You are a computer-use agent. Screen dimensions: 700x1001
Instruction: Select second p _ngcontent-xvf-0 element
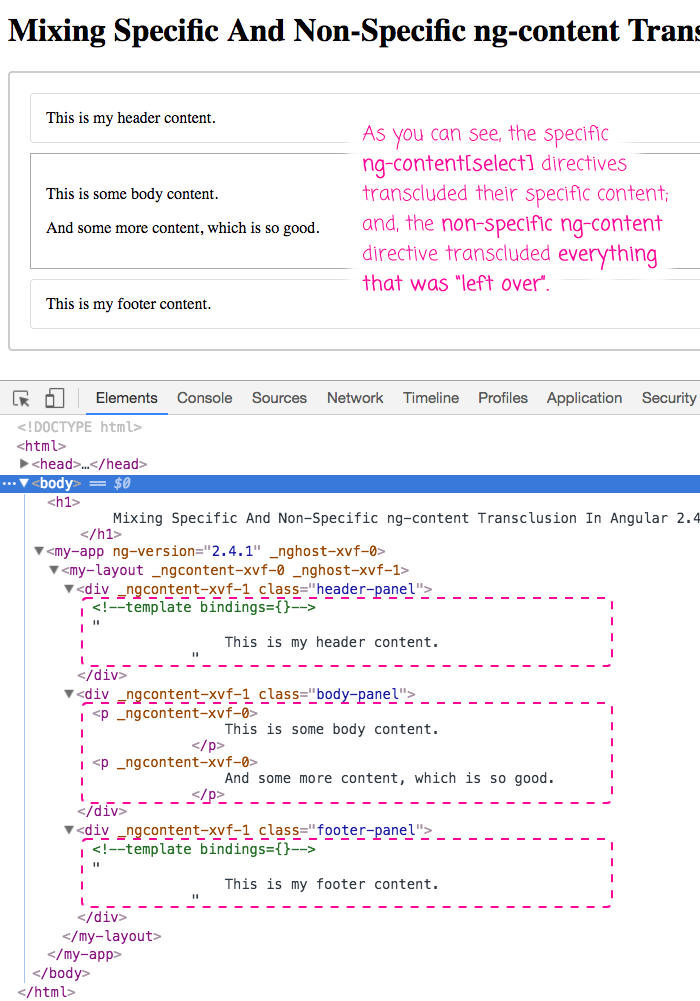[x=175, y=762]
